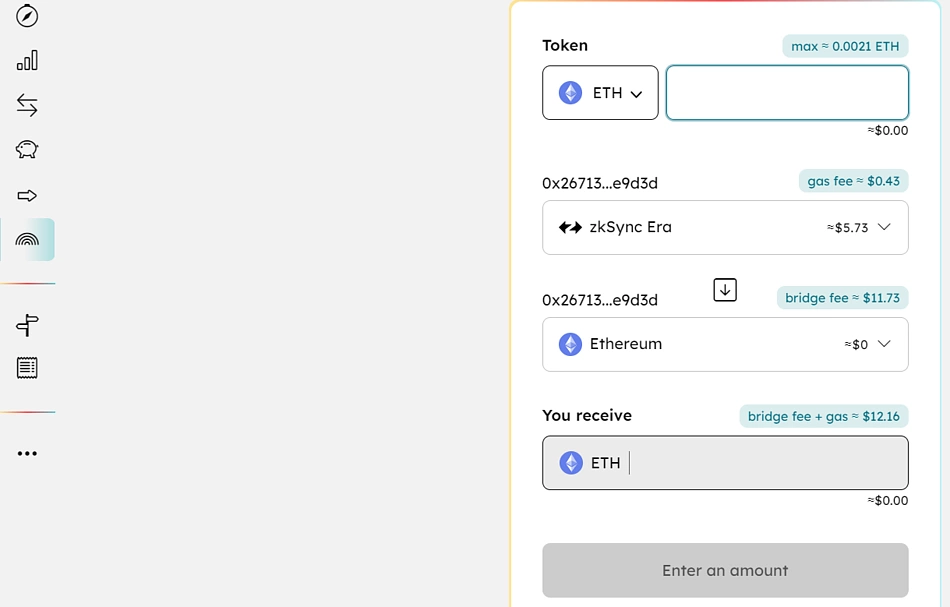Screen dimensions: 950x607
Task: Click the max 0.0021 ETH label
Action: (x=845, y=46)
